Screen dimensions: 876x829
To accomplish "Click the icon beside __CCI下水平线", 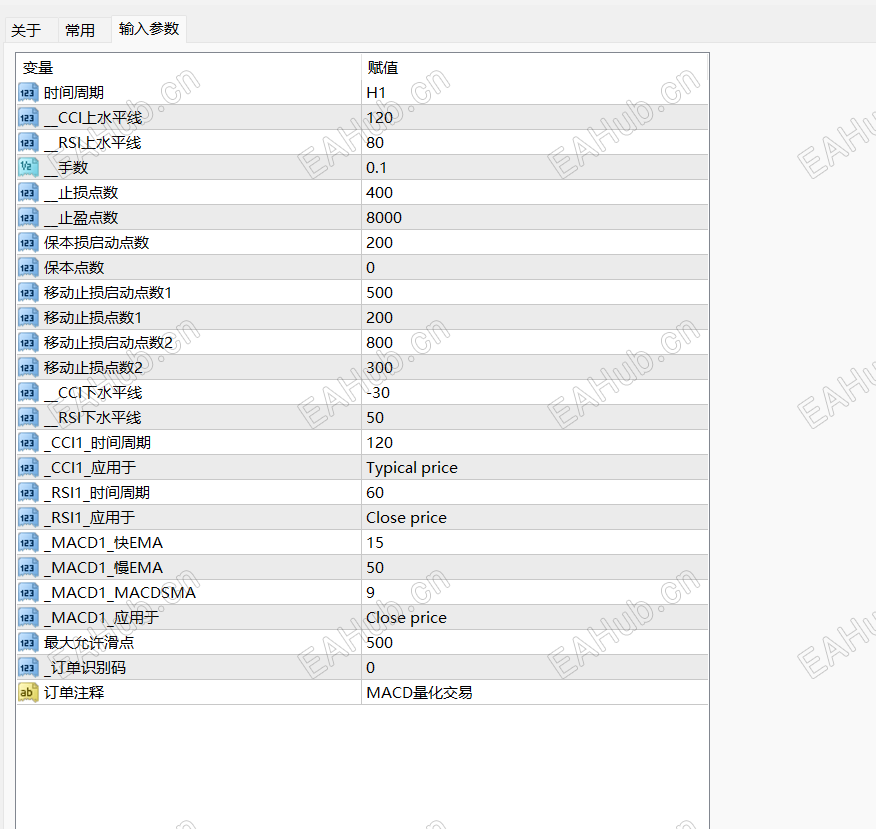I will [x=28, y=393].
